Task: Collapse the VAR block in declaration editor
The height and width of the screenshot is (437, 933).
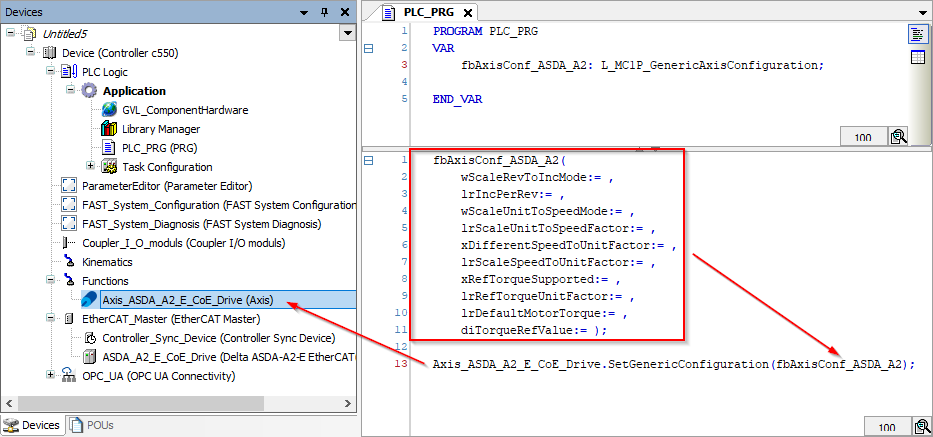Action: click(368, 48)
